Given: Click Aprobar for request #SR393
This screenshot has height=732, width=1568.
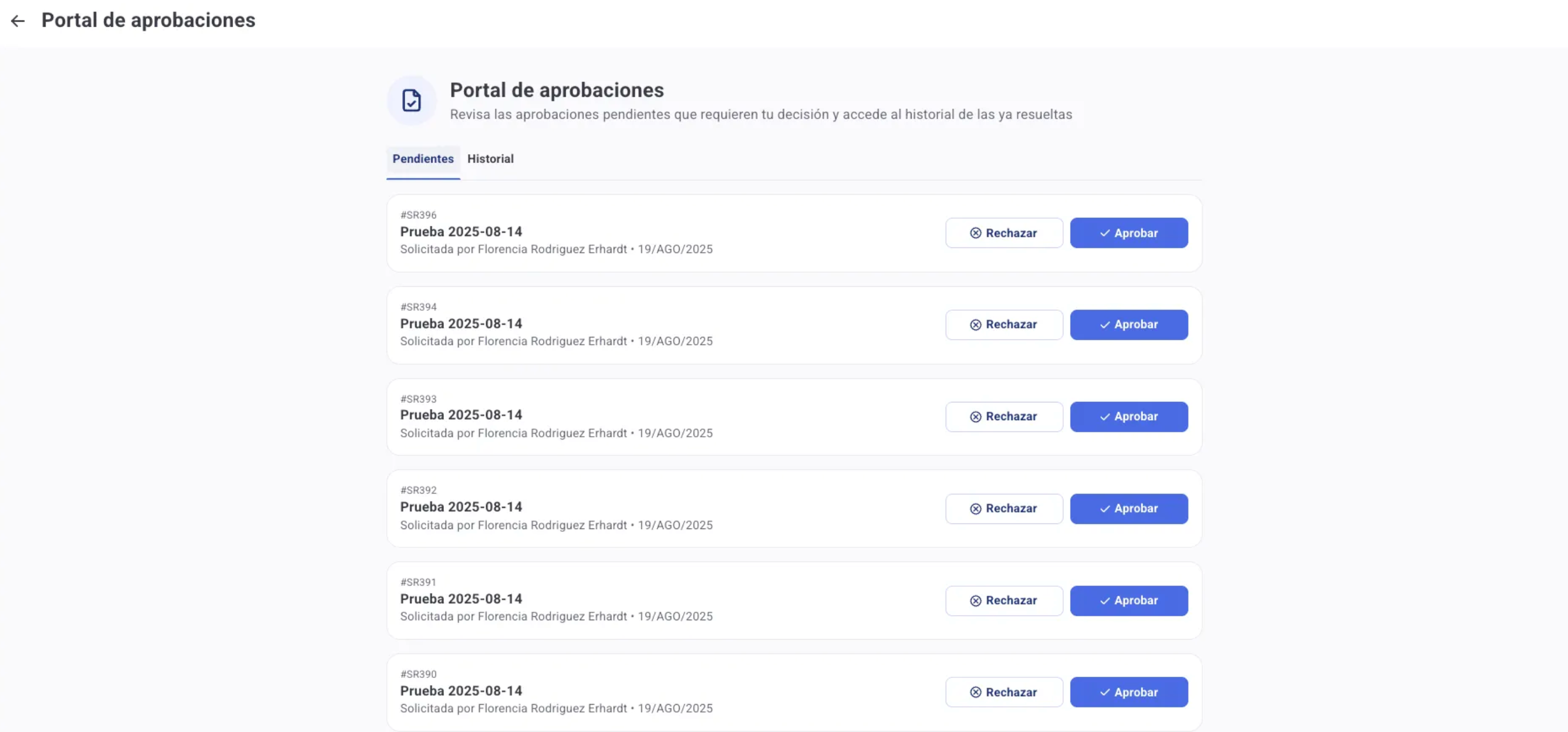Looking at the screenshot, I should pyautogui.click(x=1129, y=417).
